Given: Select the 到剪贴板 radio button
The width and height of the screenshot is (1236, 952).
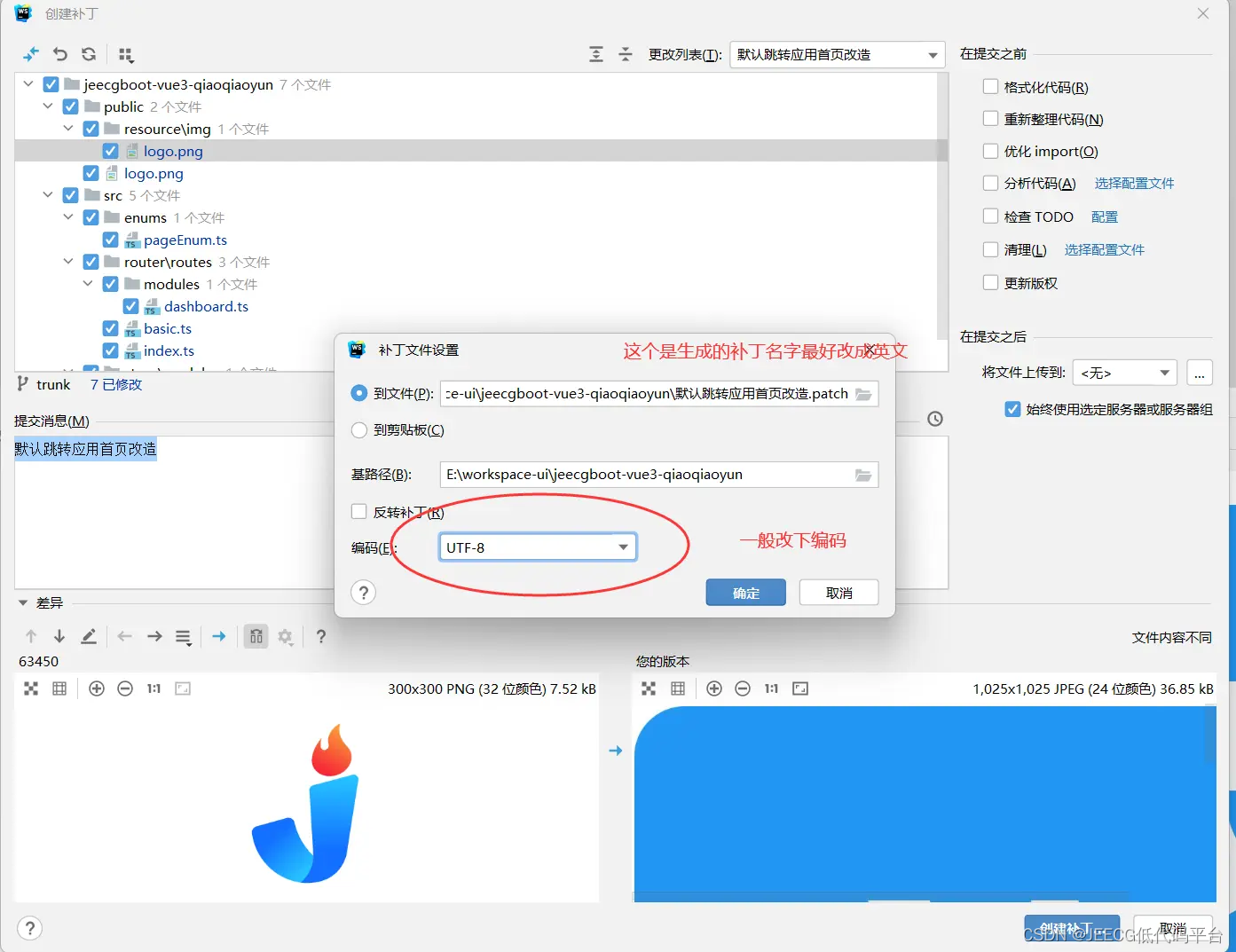Looking at the screenshot, I should tap(358, 429).
